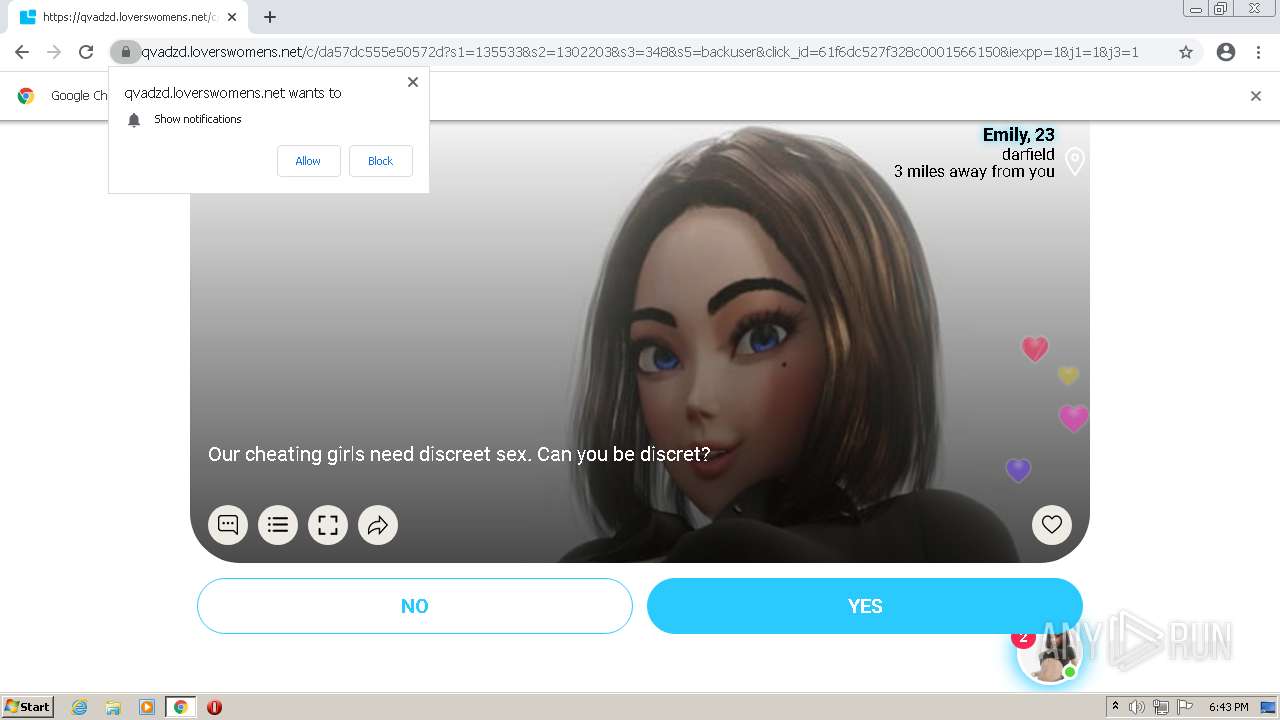The width and height of the screenshot is (1280, 720).
Task: Dismiss the Google Chrome infobar
Action: pyautogui.click(x=1256, y=96)
